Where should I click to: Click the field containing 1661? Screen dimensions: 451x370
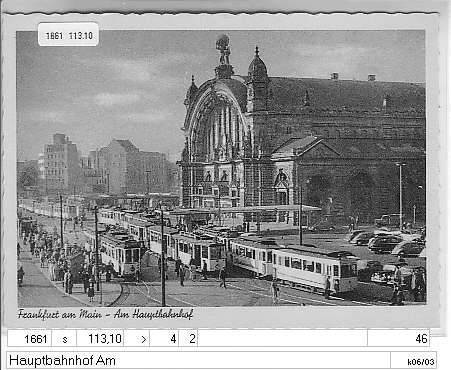pos(29,339)
